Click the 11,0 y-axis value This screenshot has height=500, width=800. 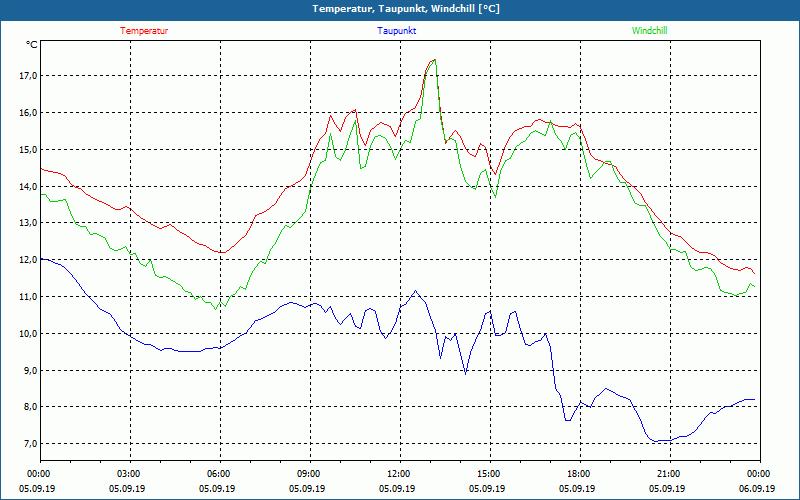coord(29,296)
